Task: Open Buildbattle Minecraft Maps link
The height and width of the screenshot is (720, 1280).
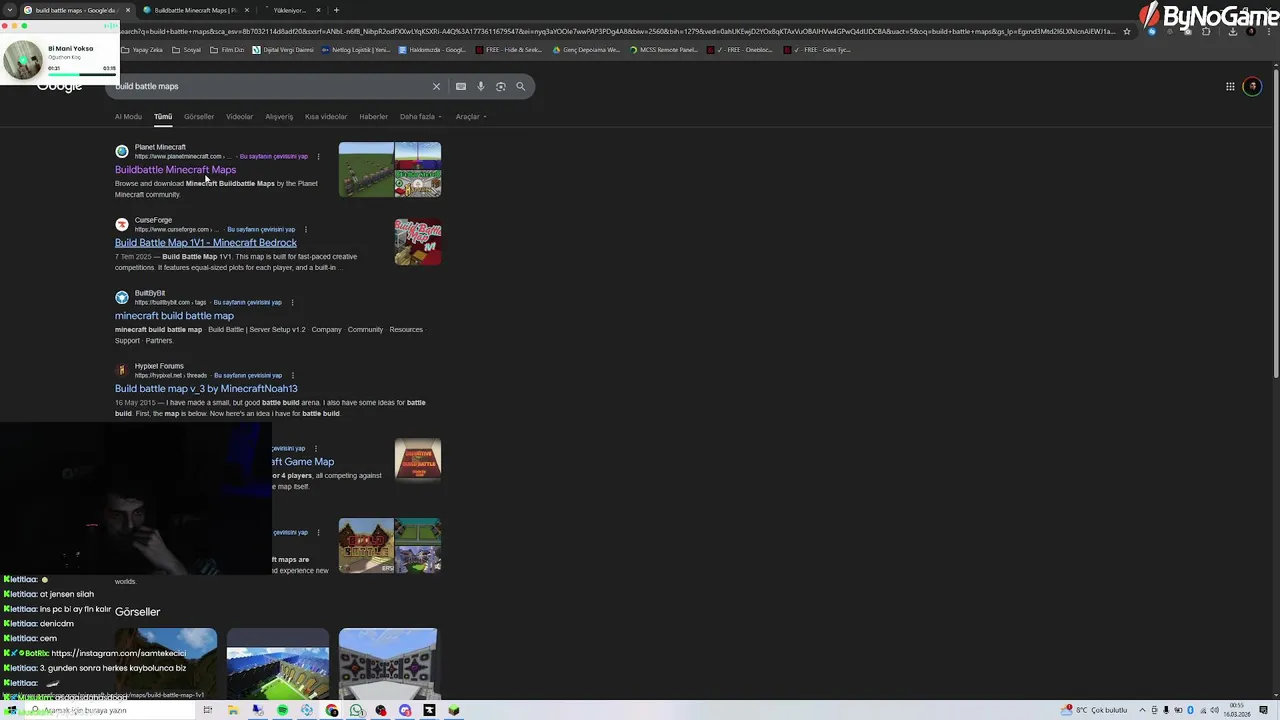Action: click(x=175, y=170)
